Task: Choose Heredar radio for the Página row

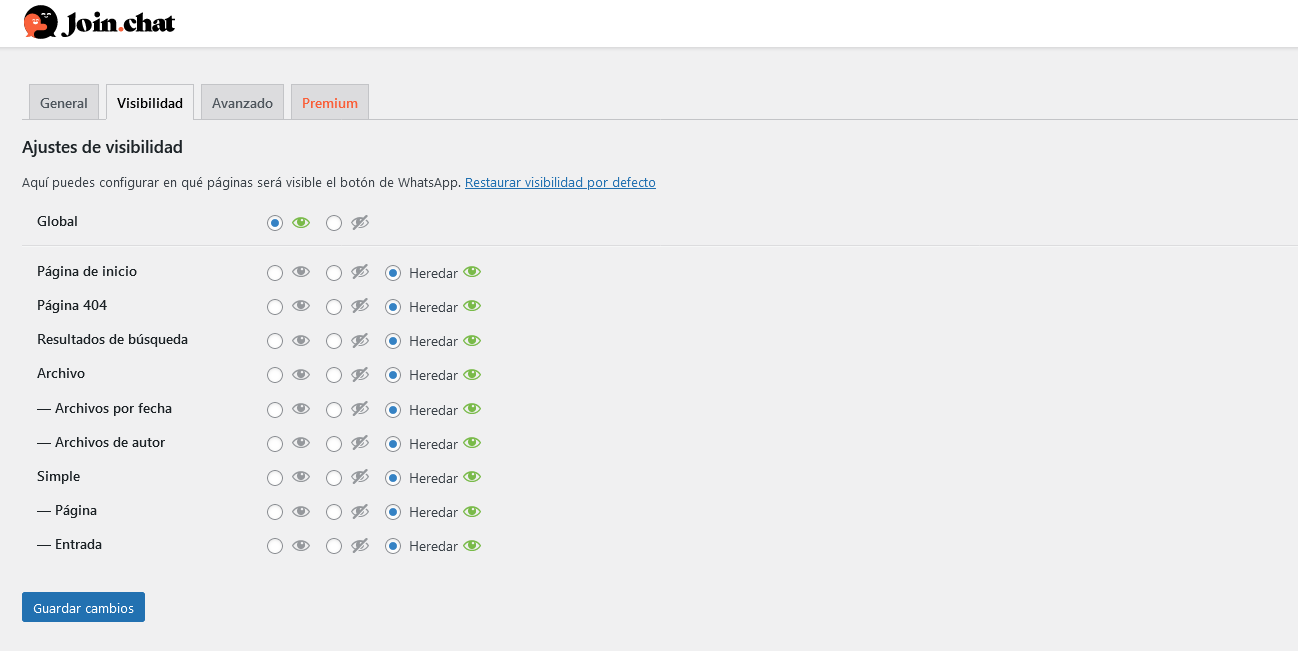Action: pos(393,512)
